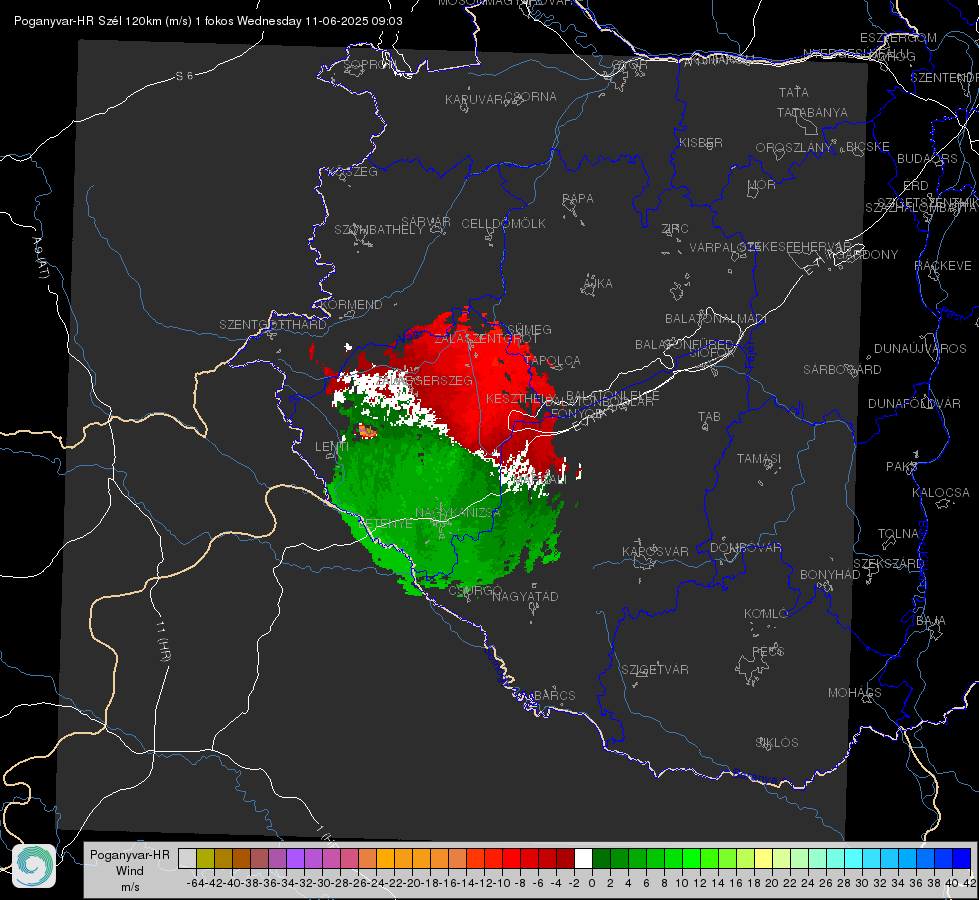
Task: Click the white swatch between -2 and 0
Action: (x=583, y=858)
